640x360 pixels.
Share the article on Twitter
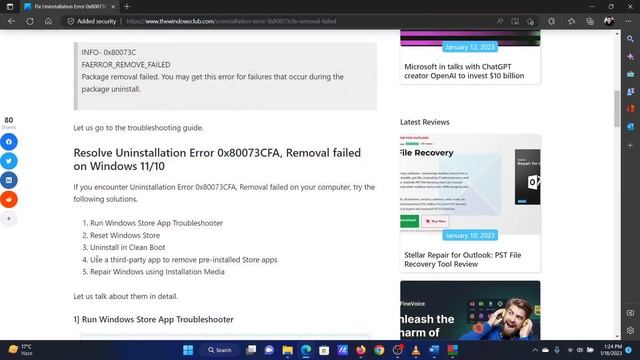(9, 161)
